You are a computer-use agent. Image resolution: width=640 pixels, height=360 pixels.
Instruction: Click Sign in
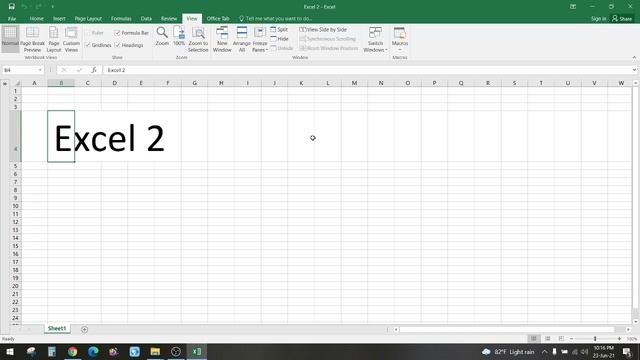tap(598, 18)
